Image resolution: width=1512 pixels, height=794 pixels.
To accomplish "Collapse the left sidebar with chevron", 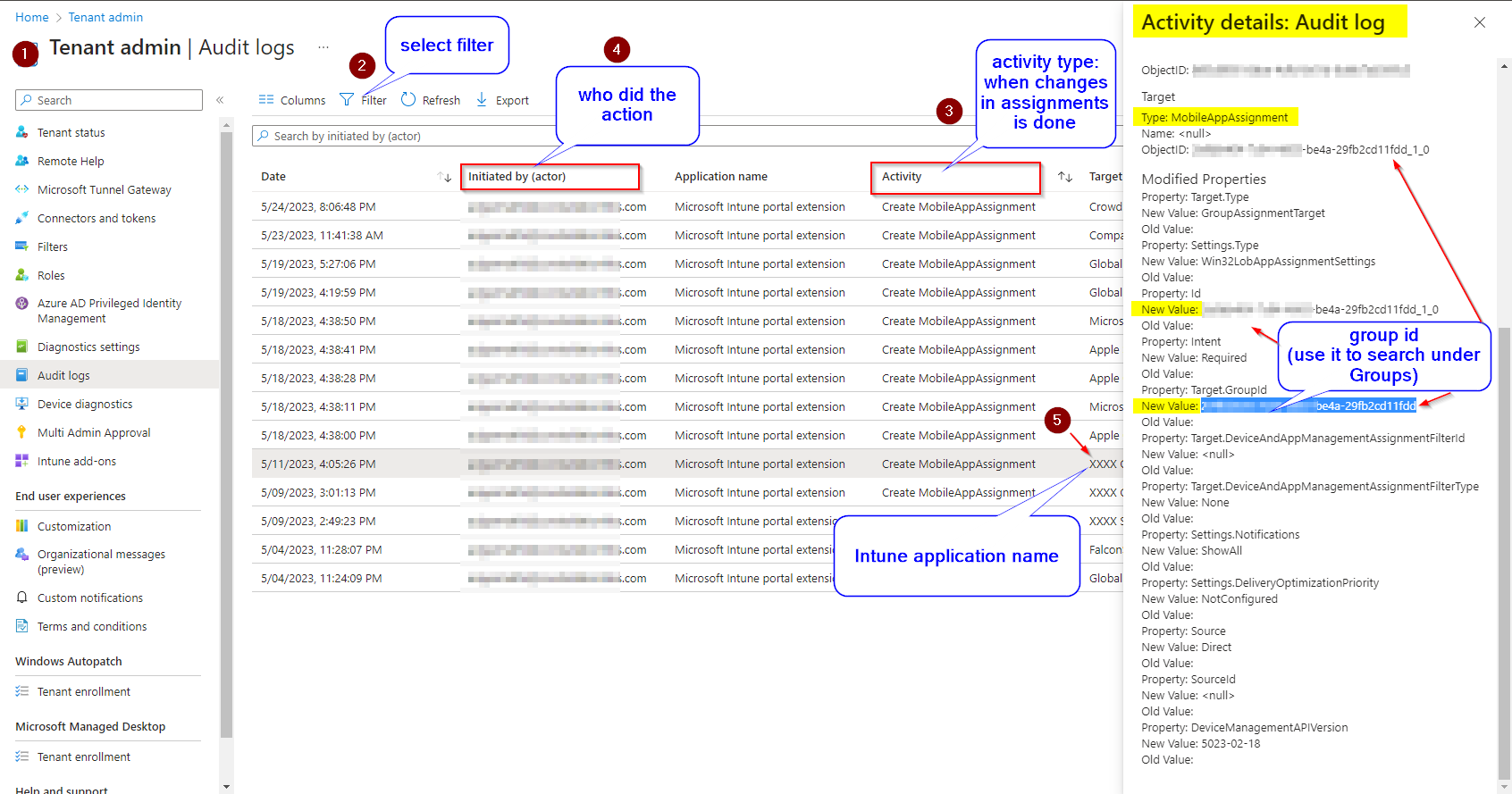I will click(220, 100).
